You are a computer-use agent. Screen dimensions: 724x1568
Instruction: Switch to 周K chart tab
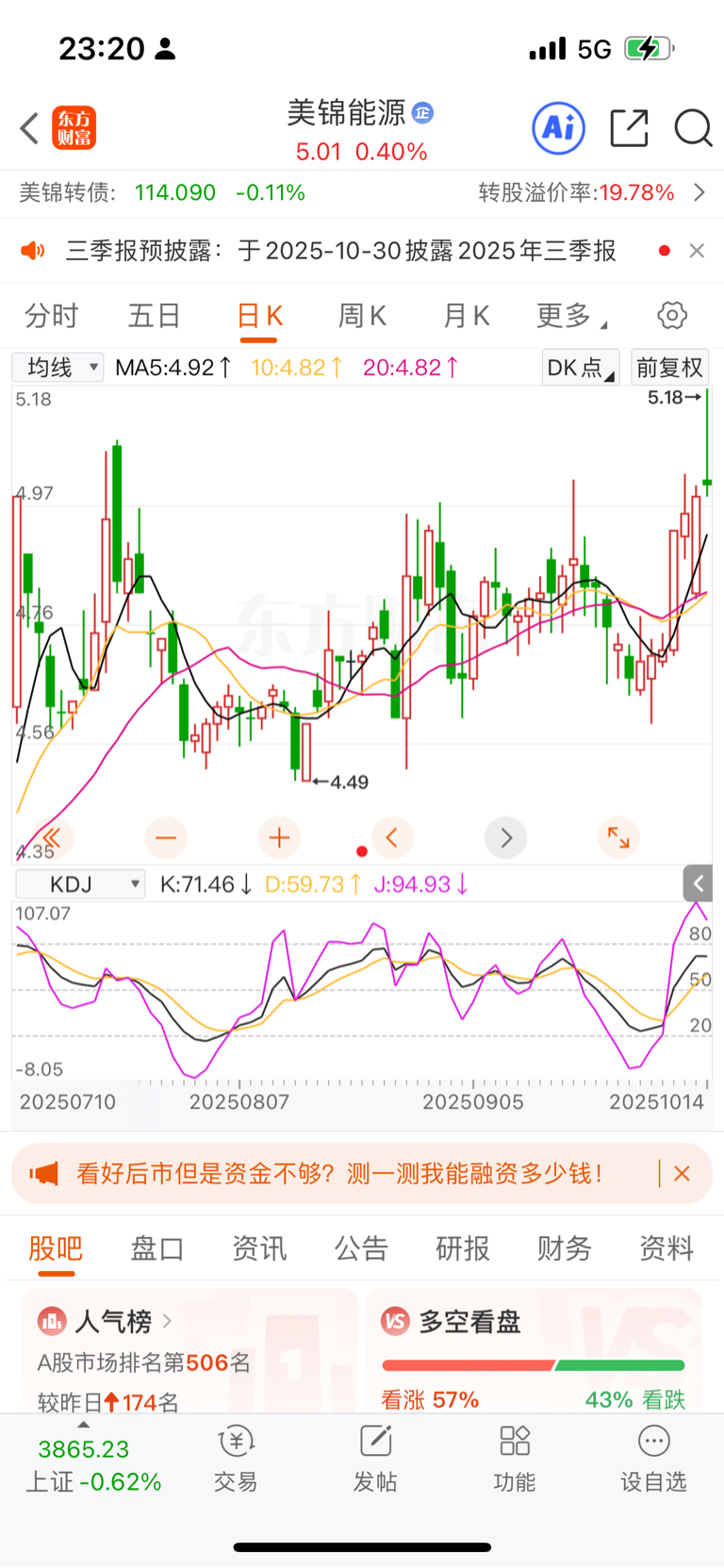[x=362, y=315]
